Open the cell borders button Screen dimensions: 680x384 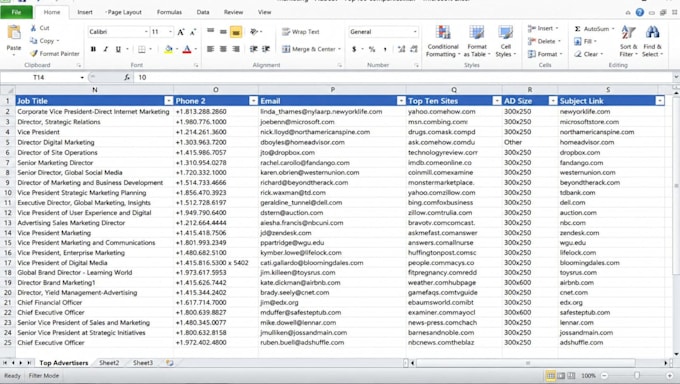[x=142, y=49]
